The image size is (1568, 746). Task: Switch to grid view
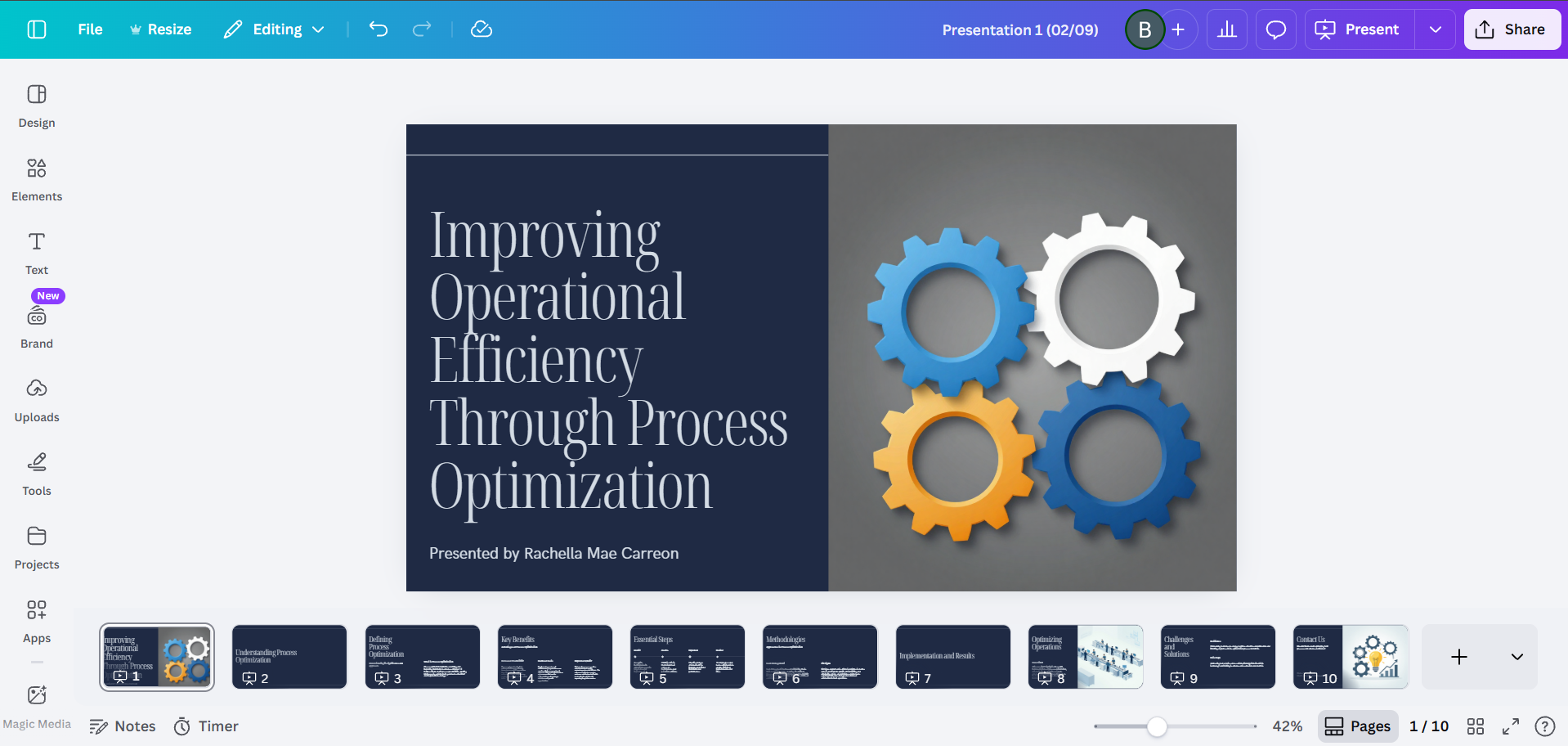click(1476, 726)
